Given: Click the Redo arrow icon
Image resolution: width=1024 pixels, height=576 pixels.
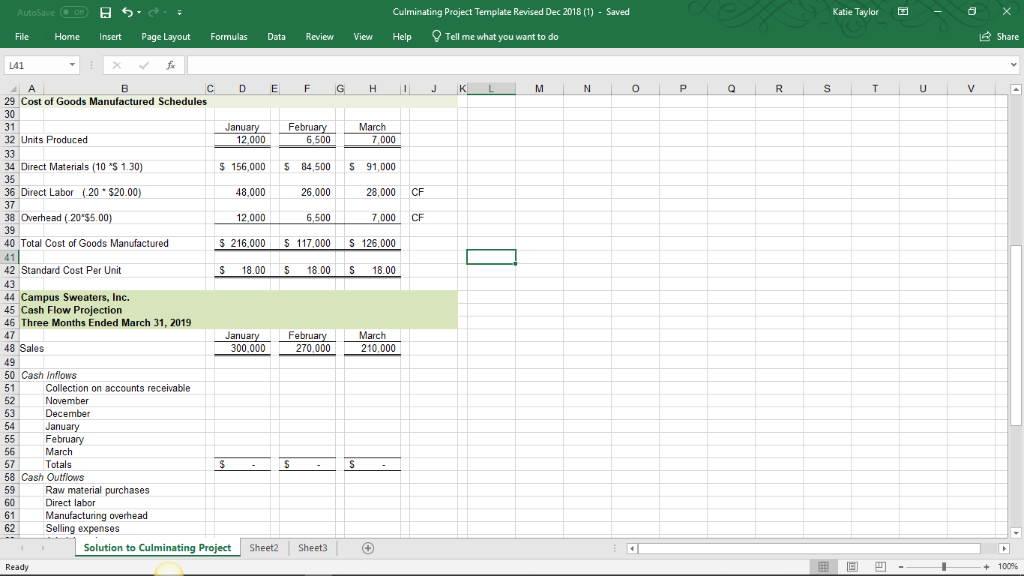Looking at the screenshot, I should tap(153, 12).
